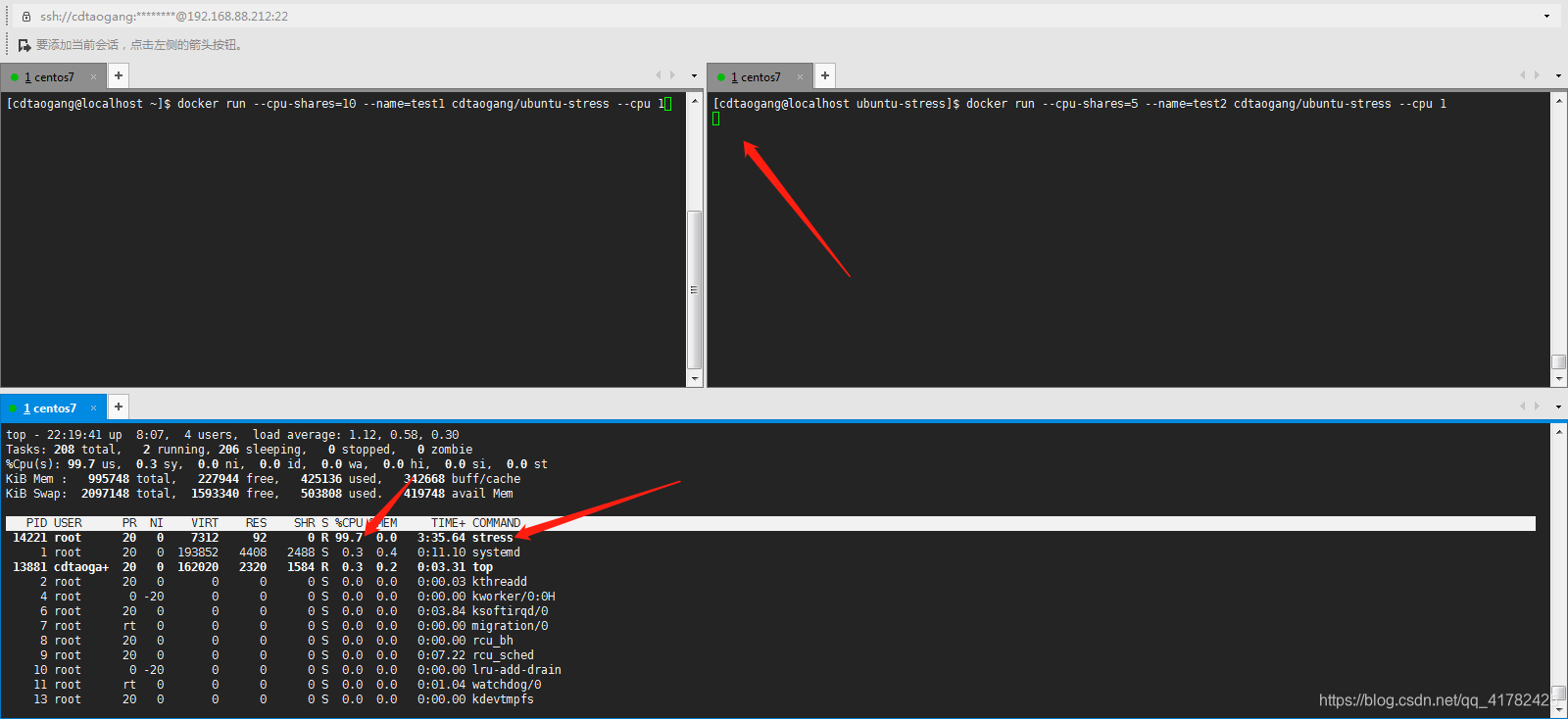The image size is (1568, 719).
Task: Go to next tab in bottom pane
Action: tap(1537, 407)
